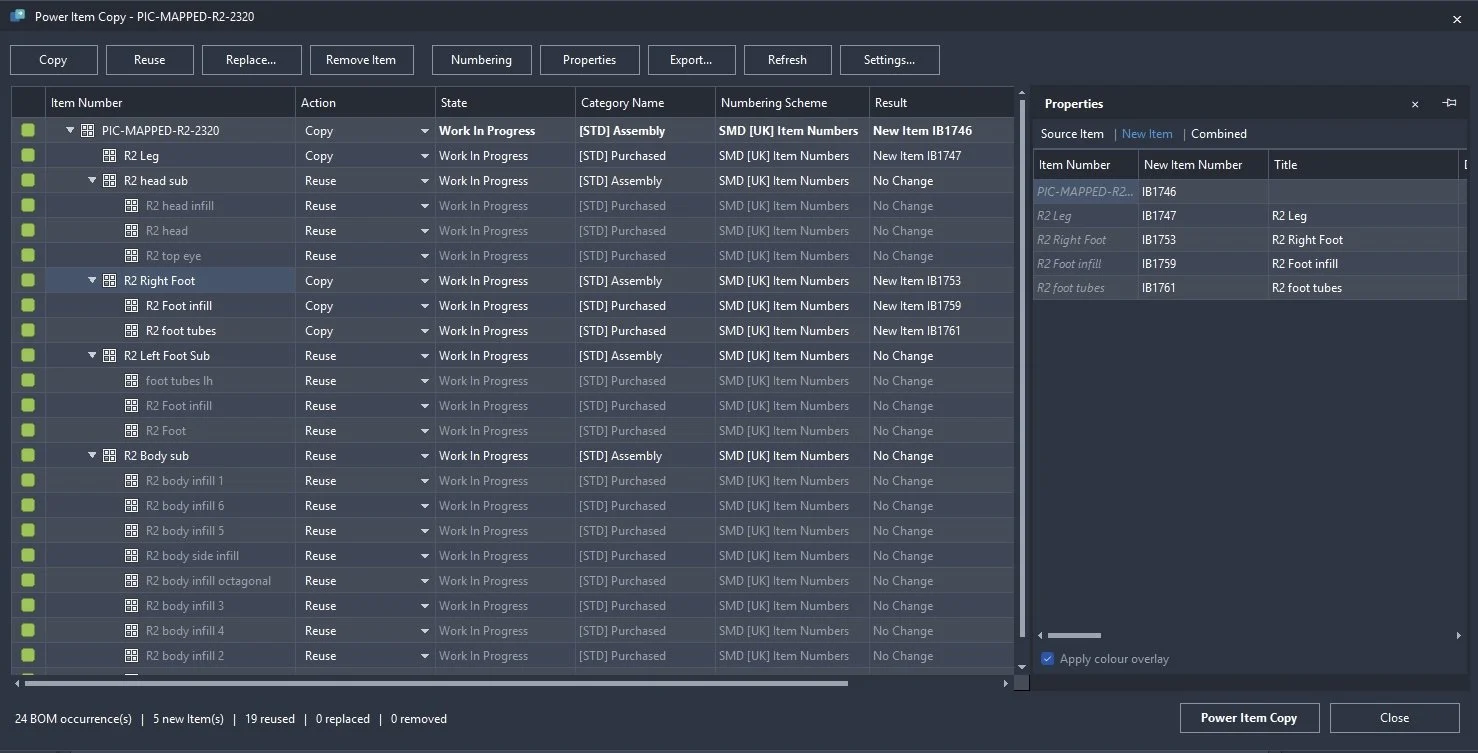Click the item icon beside R2 foot tubes

tap(131, 331)
